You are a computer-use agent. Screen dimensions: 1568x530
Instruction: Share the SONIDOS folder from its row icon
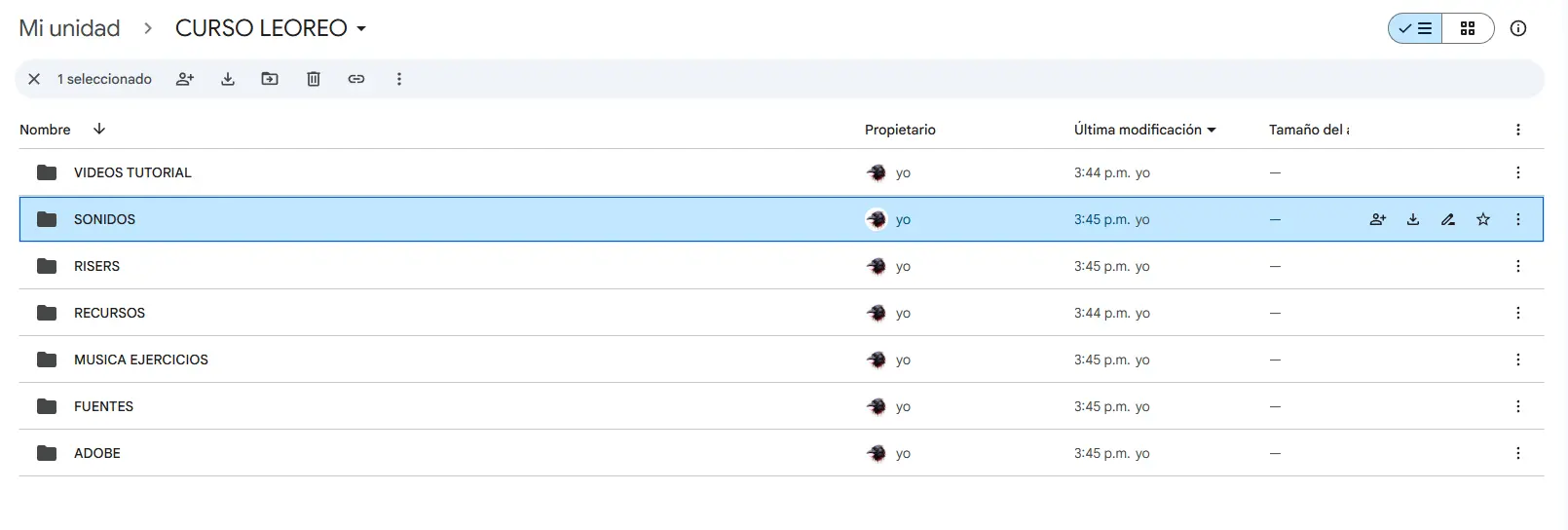pyautogui.click(x=1378, y=219)
